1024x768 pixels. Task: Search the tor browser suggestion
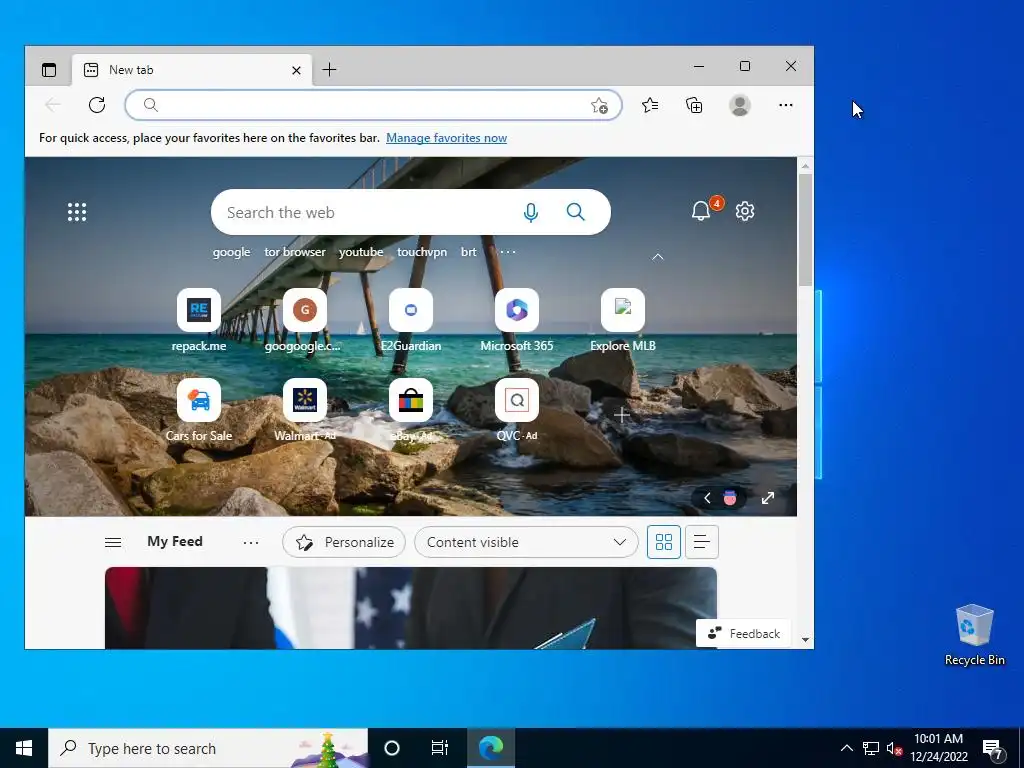pos(295,252)
